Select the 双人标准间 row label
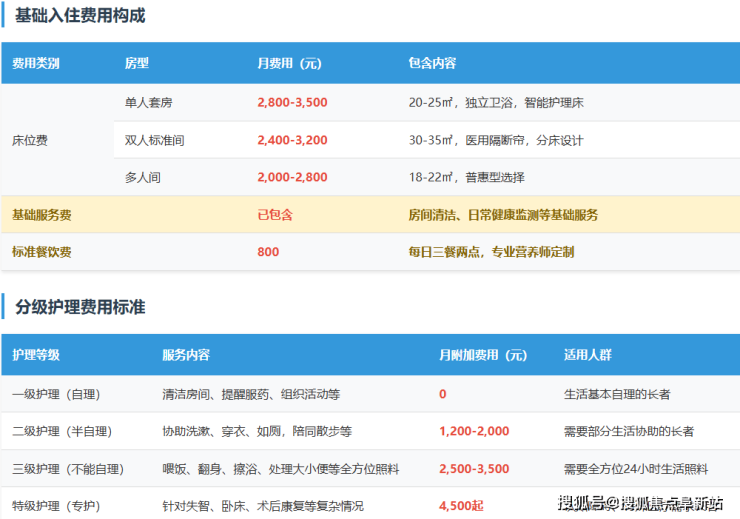 pyautogui.click(x=154, y=140)
